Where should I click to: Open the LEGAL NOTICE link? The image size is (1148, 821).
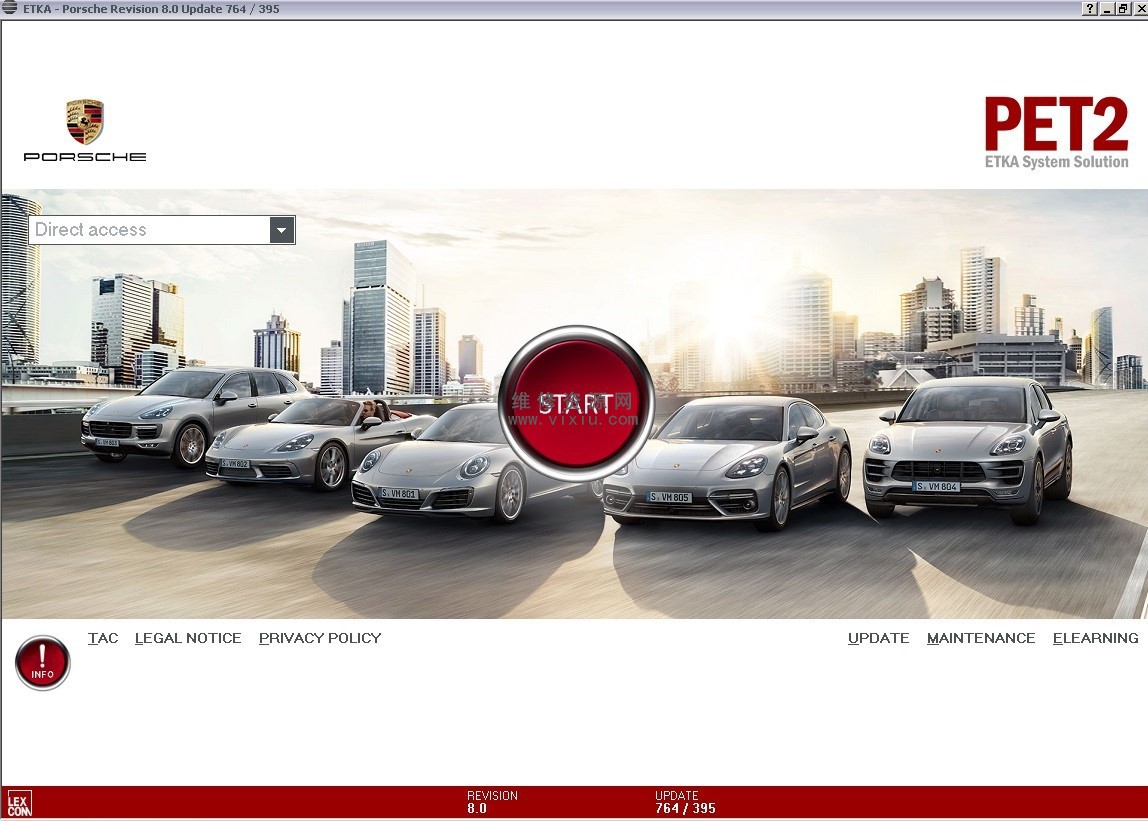point(188,638)
